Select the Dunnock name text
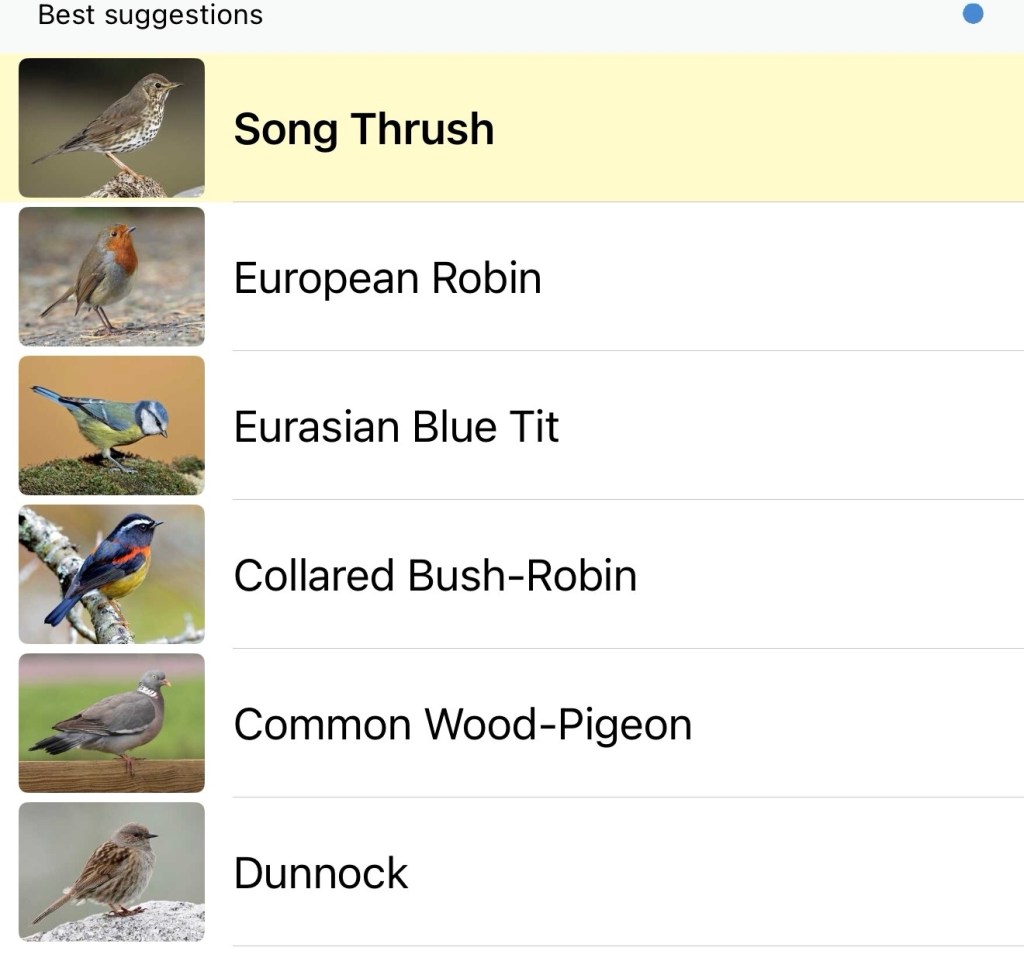This screenshot has height=975, width=1024. point(321,874)
